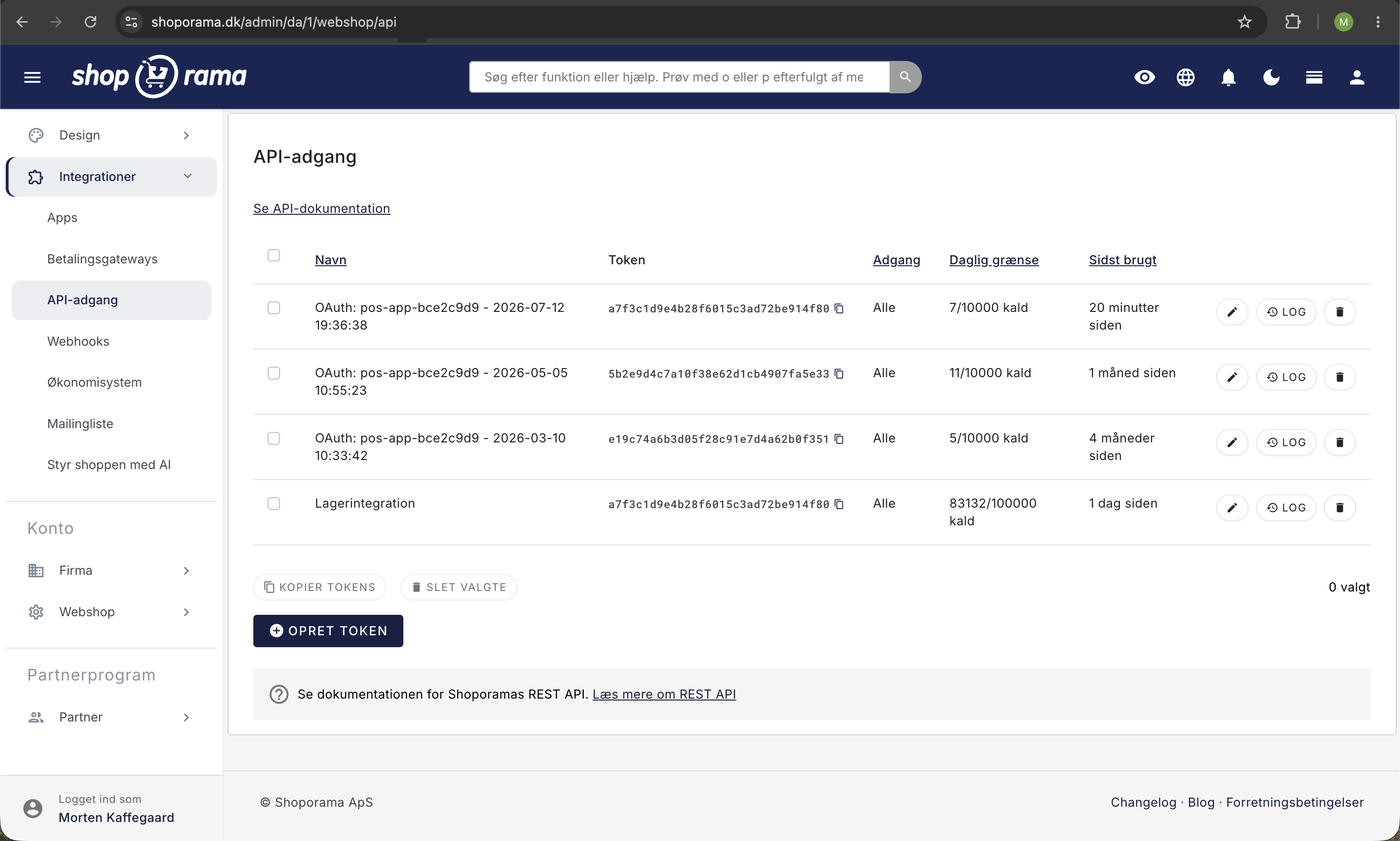Open Mailingliste in the sidebar
1400x841 pixels.
point(80,424)
